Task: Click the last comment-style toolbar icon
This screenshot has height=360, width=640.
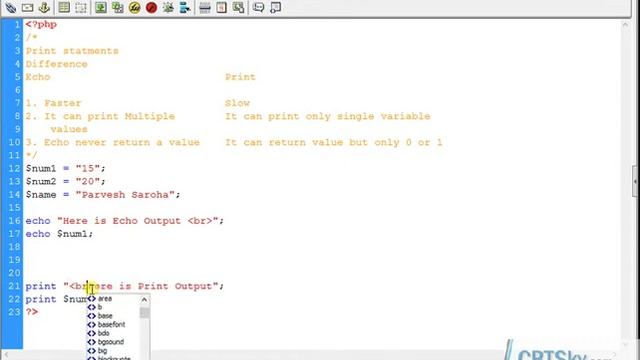Action: click(276, 7)
